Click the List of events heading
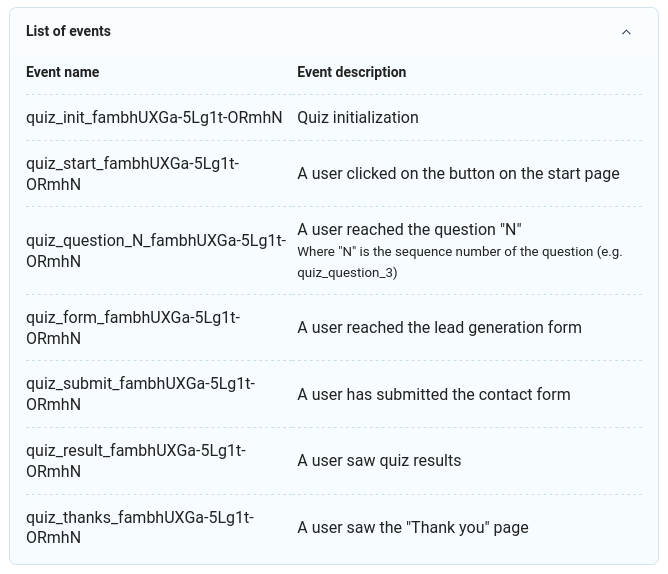This screenshot has width=668, height=574. (x=68, y=31)
